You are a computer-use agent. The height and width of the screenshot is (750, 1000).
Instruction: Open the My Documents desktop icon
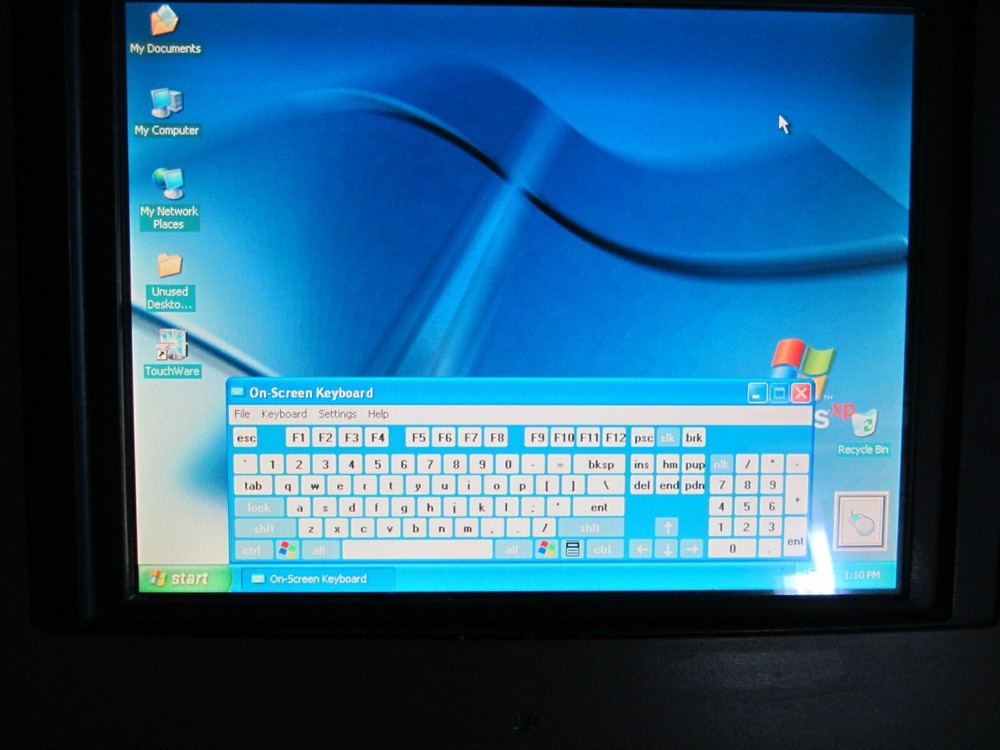165,31
